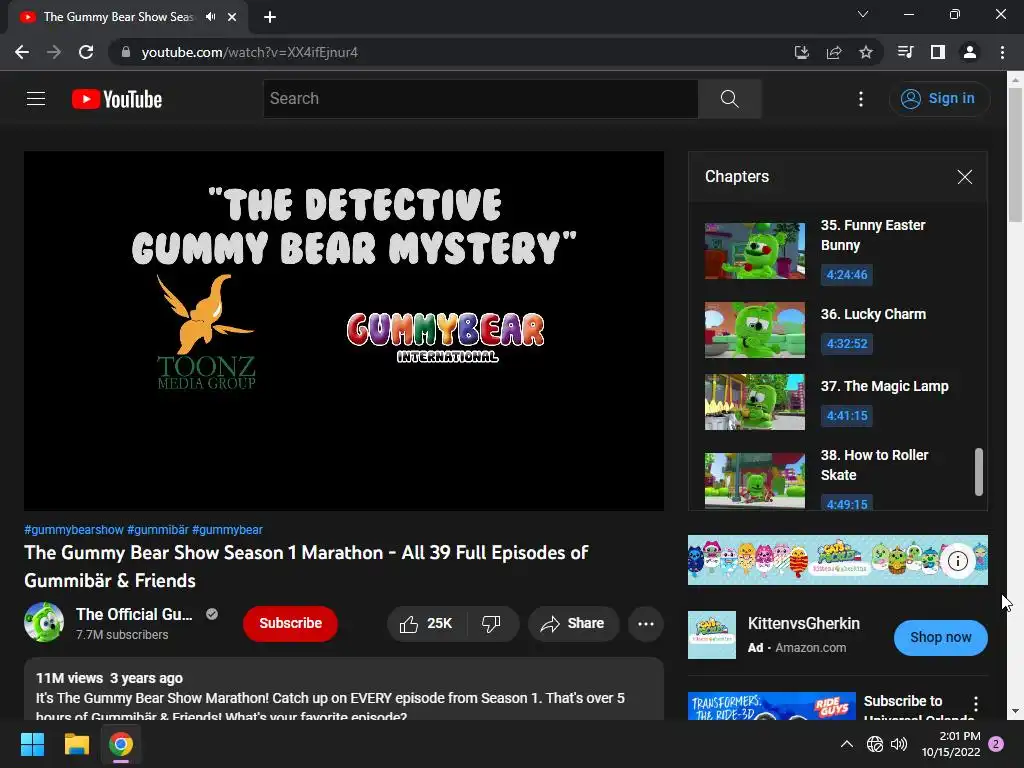View site lock information icon

pyautogui.click(x=126, y=52)
